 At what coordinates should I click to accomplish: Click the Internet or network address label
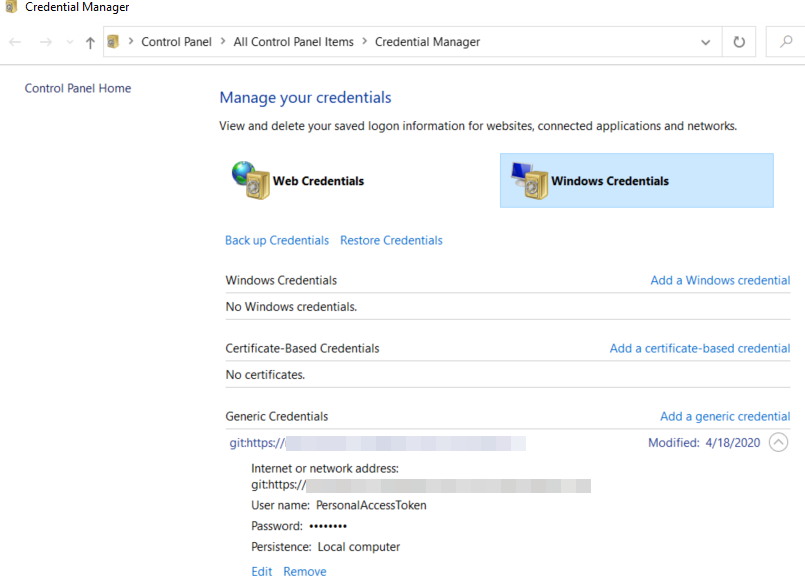tap(325, 468)
